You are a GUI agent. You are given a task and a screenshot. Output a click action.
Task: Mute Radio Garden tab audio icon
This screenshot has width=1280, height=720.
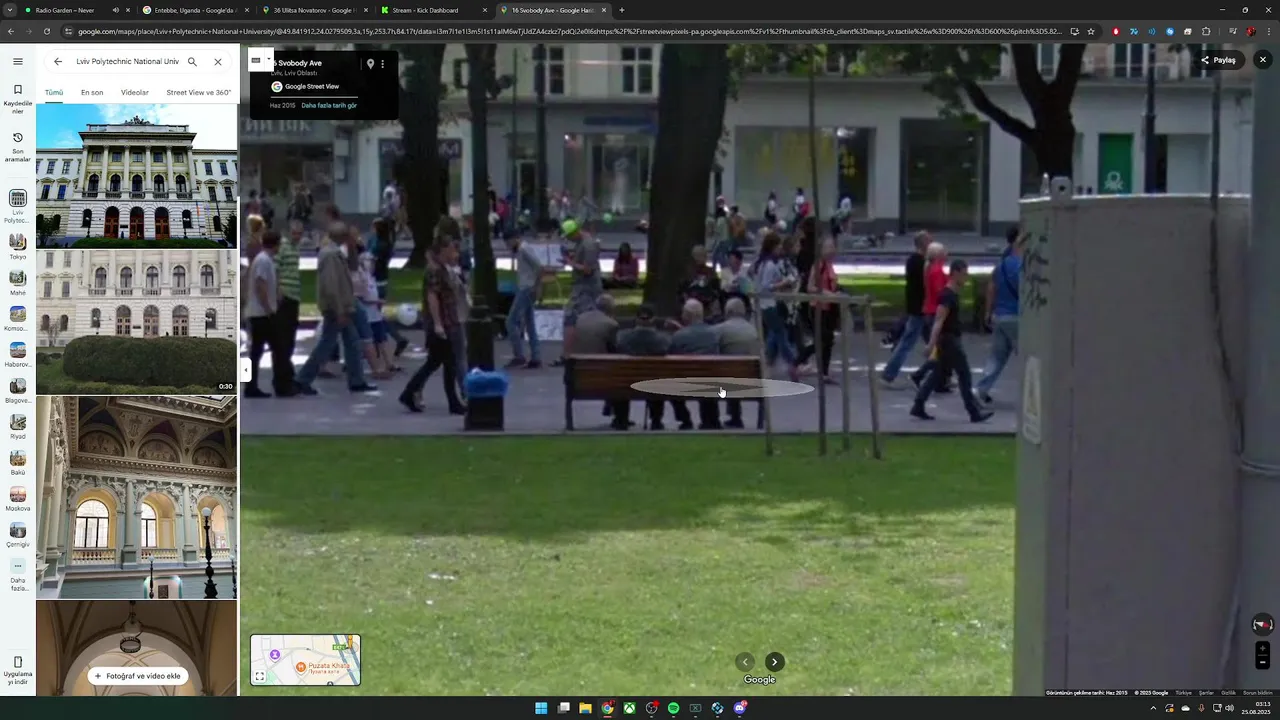(115, 10)
